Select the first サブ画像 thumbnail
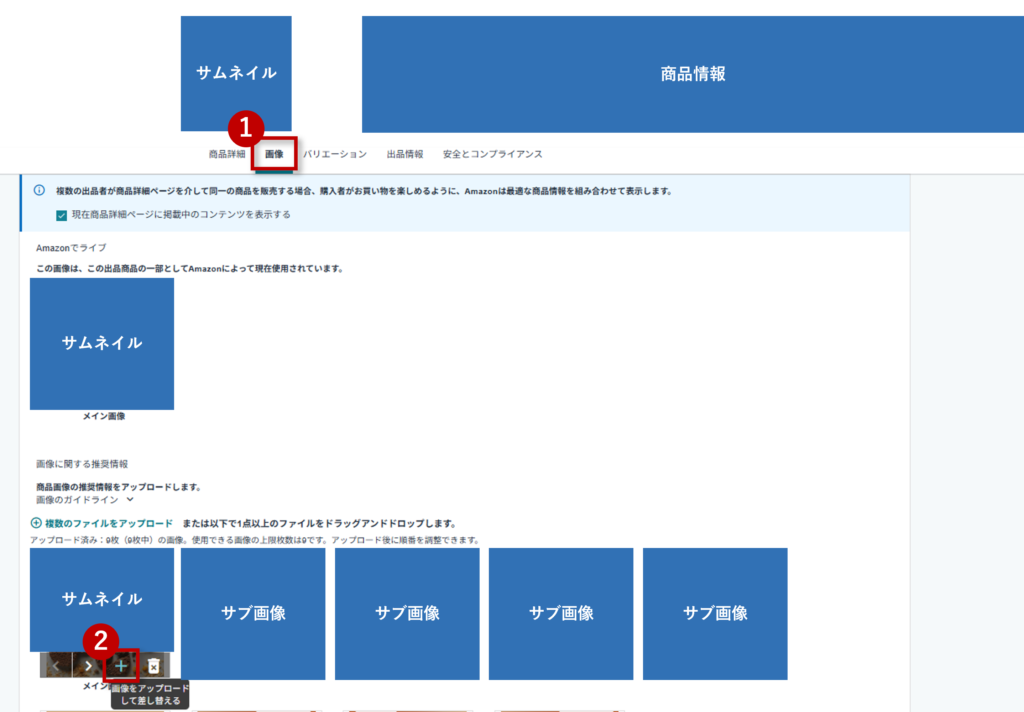The height and width of the screenshot is (712, 1024). click(253, 613)
